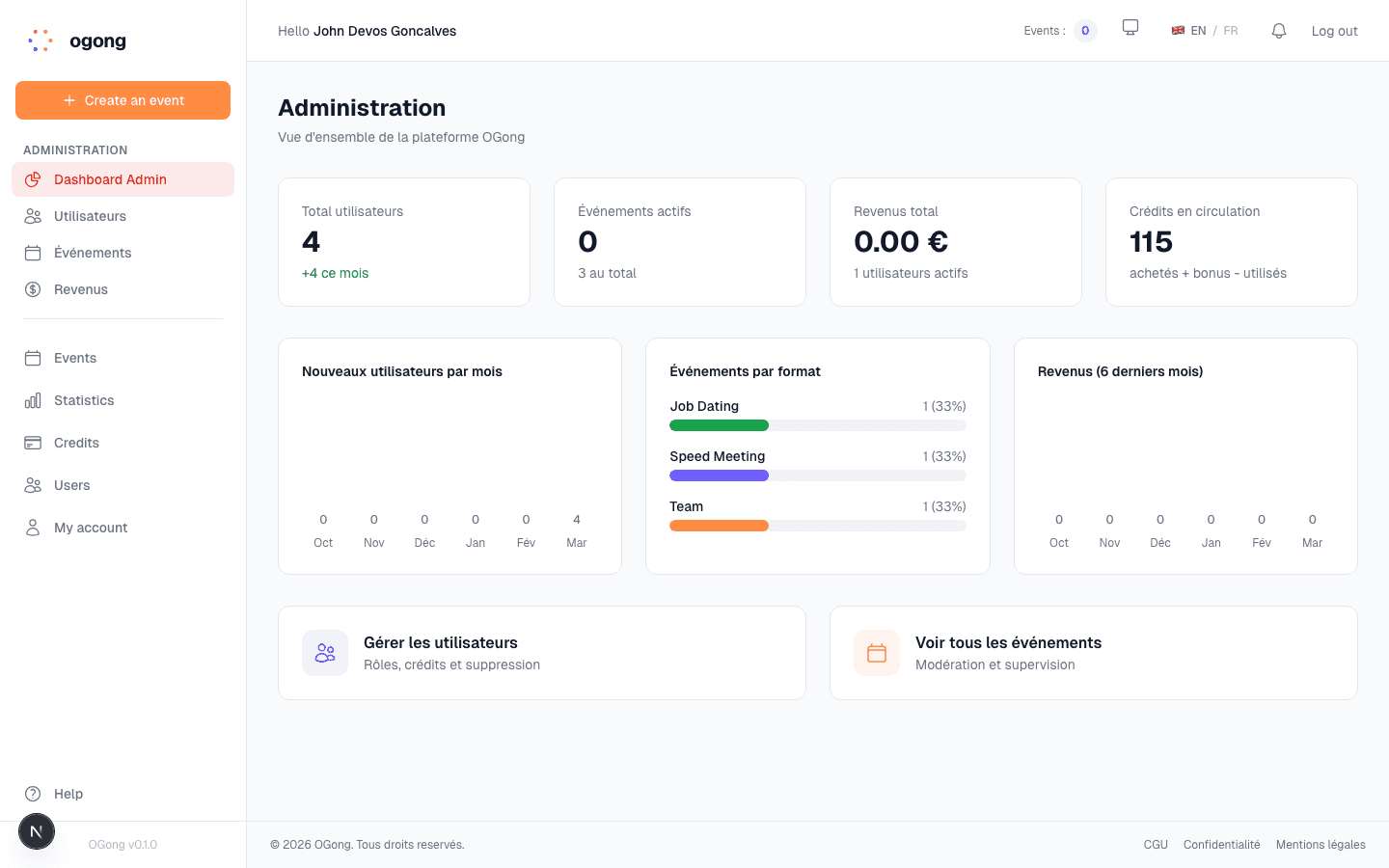This screenshot has height=868, width=1389.
Task: Click the Statistics bar chart icon
Action: click(33, 400)
